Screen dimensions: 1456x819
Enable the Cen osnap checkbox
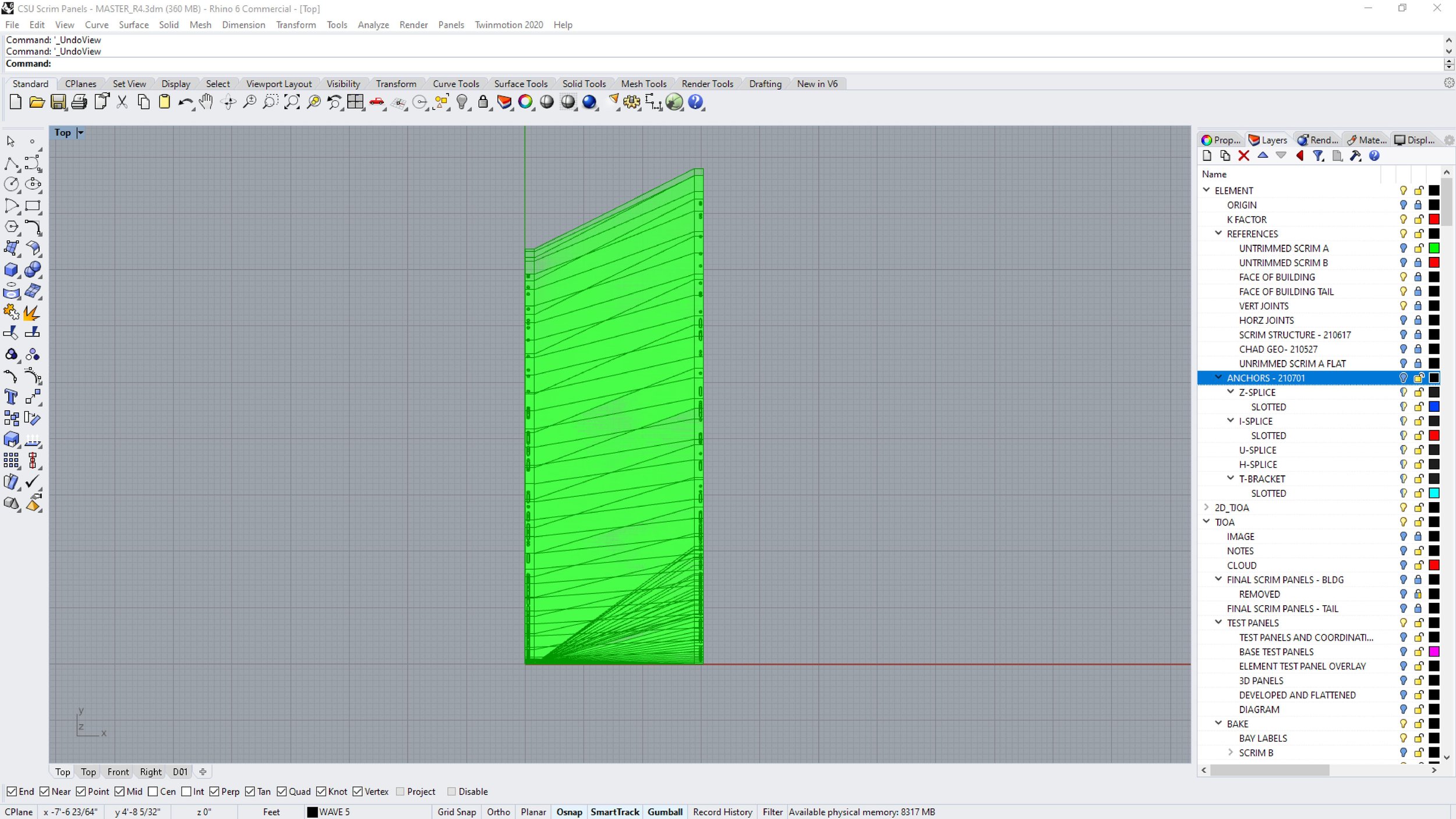tap(153, 791)
